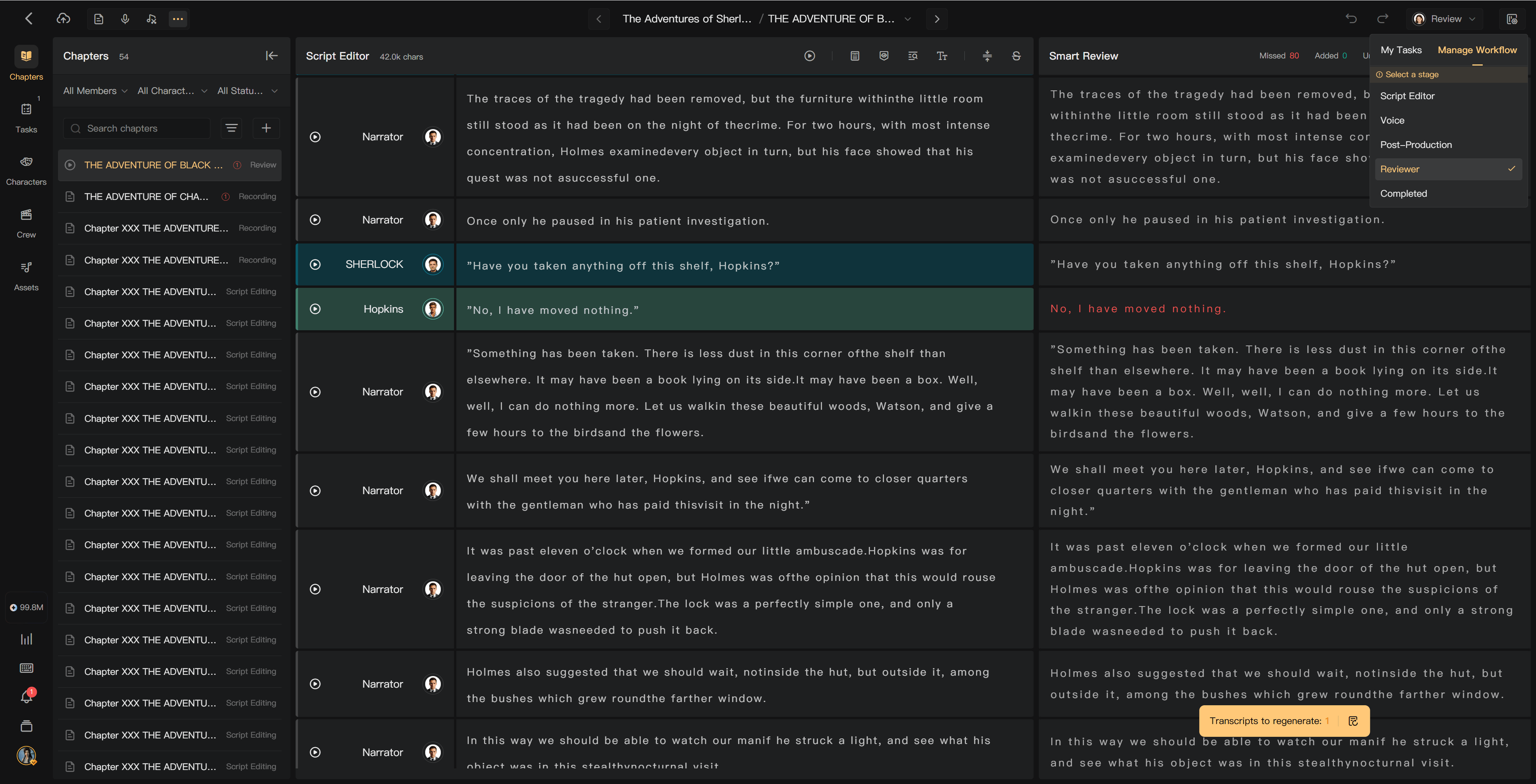Select the Completed stage
1536x784 pixels.
(1448, 194)
